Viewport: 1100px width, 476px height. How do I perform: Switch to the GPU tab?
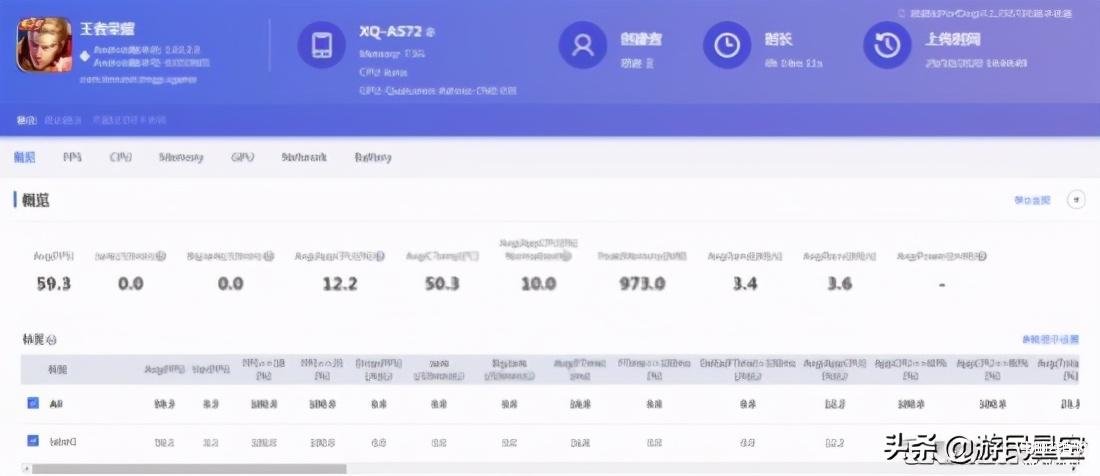click(242, 157)
